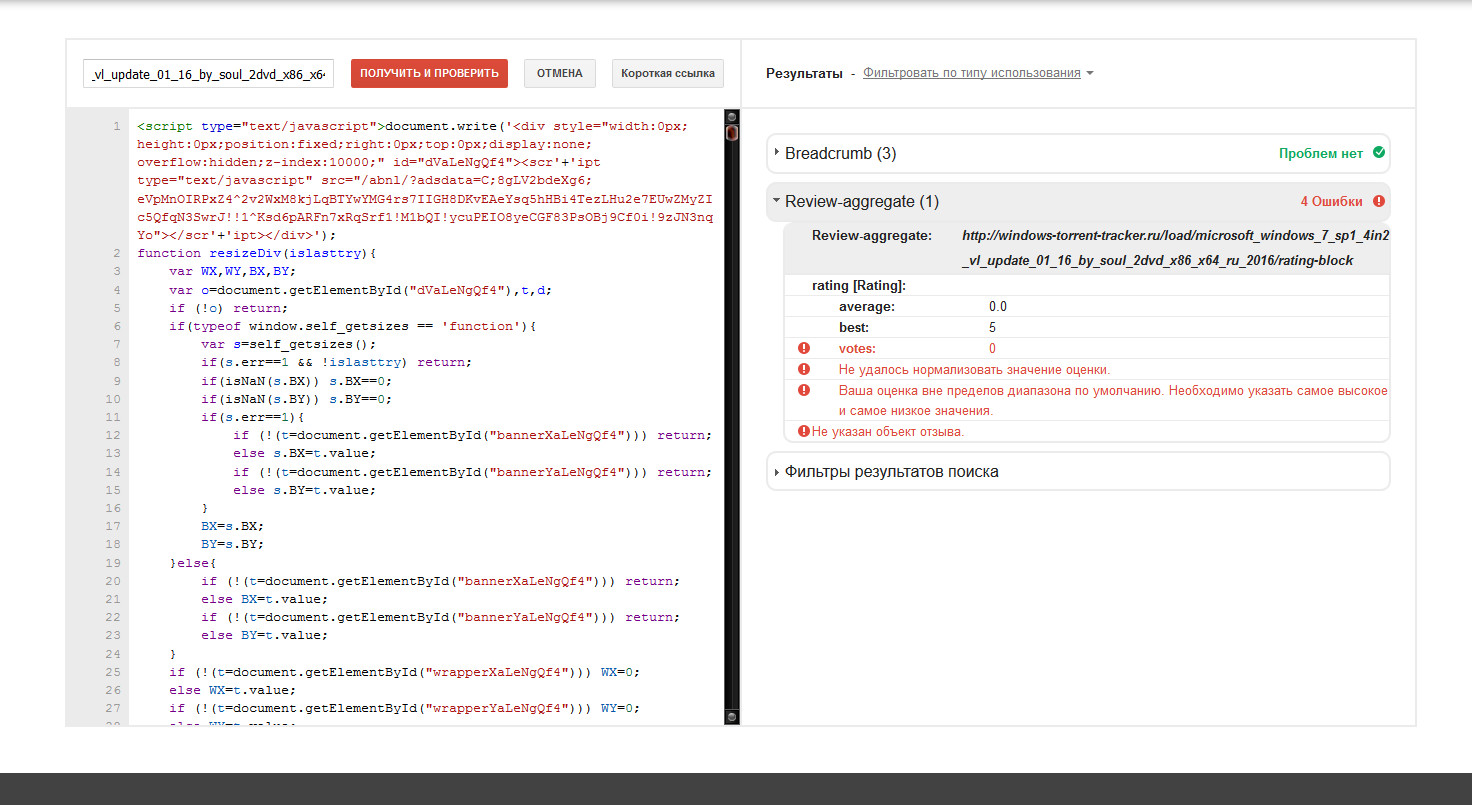Click the Короткая ссылка button
Viewport: 1472px width, 805px height.
point(668,74)
